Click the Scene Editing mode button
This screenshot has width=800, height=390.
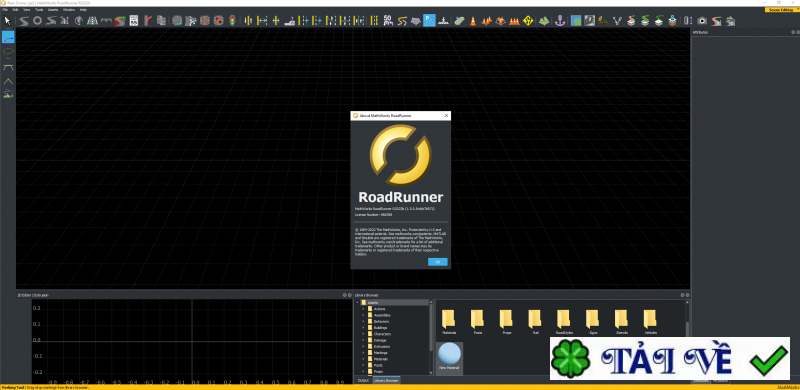pyautogui.click(x=782, y=10)
